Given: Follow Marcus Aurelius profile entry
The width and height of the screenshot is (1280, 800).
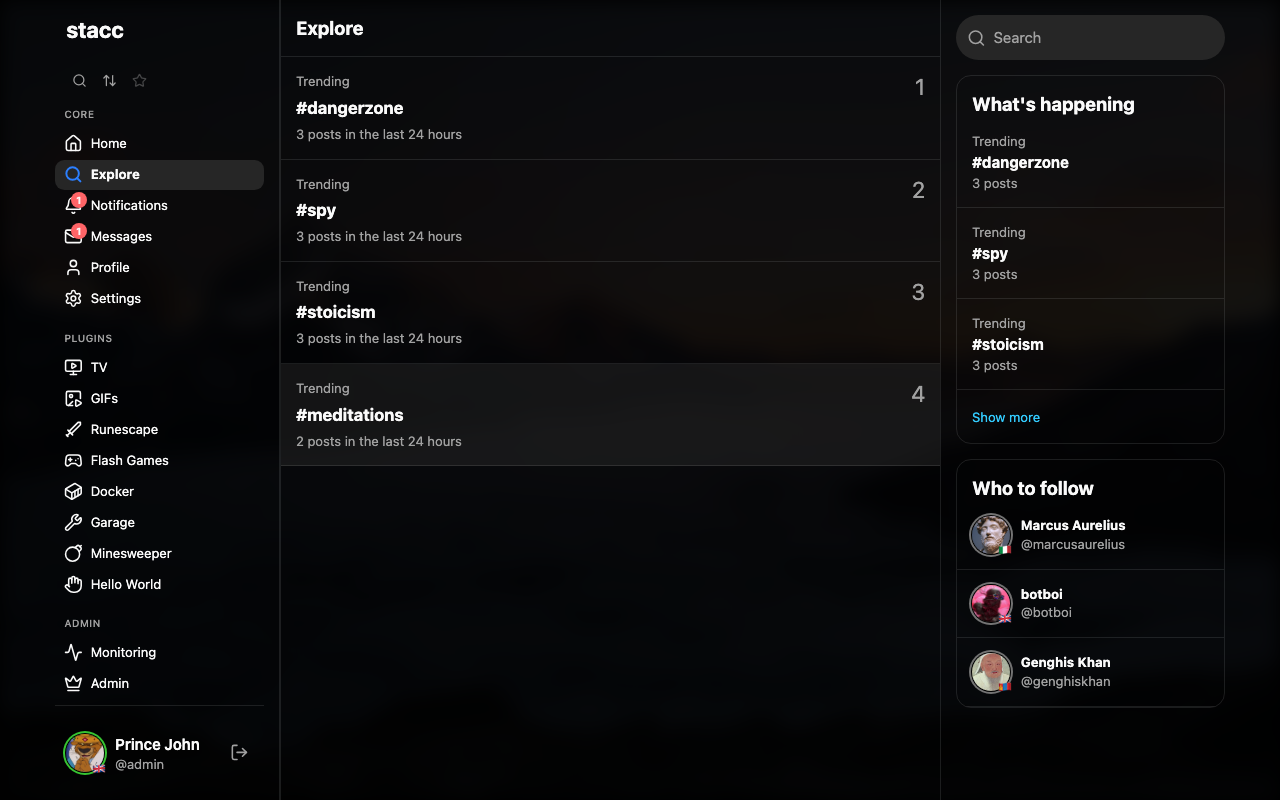Looking at the screenshot, I should (1090, 534).
